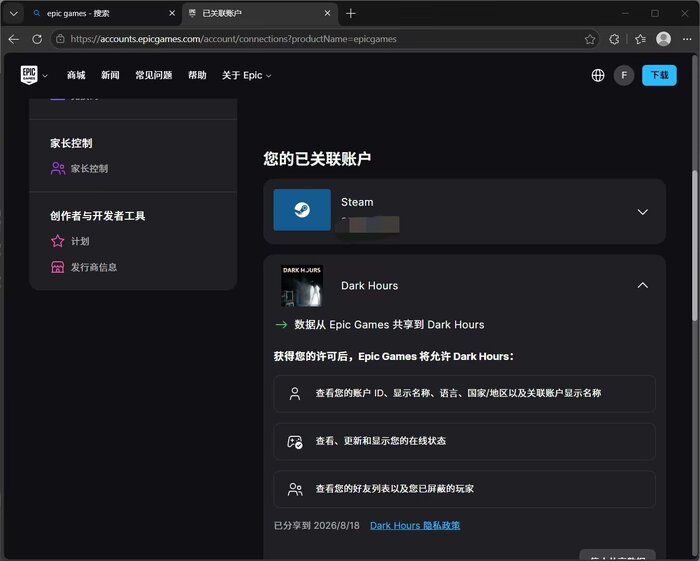Click the address bar URL
This screenshot has height=561, width=700.
pyautogui.click(x=233, y=39)
